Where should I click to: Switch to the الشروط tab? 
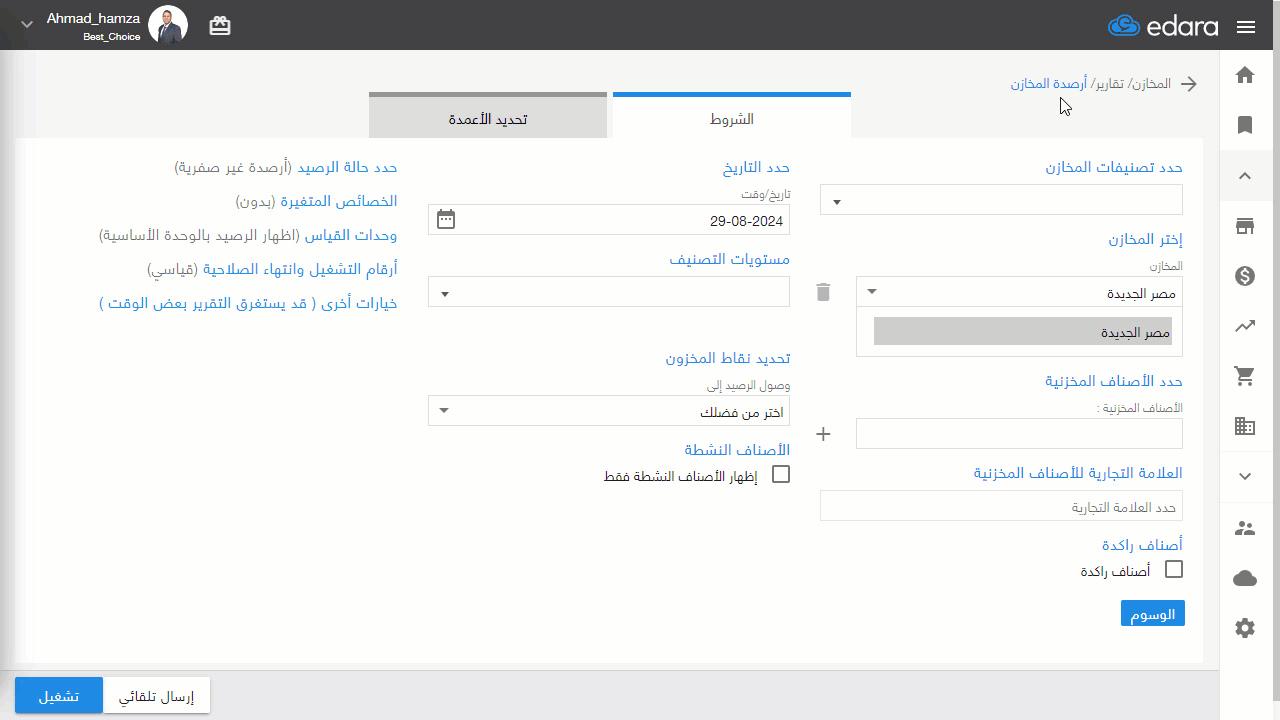tap(732, 116)
